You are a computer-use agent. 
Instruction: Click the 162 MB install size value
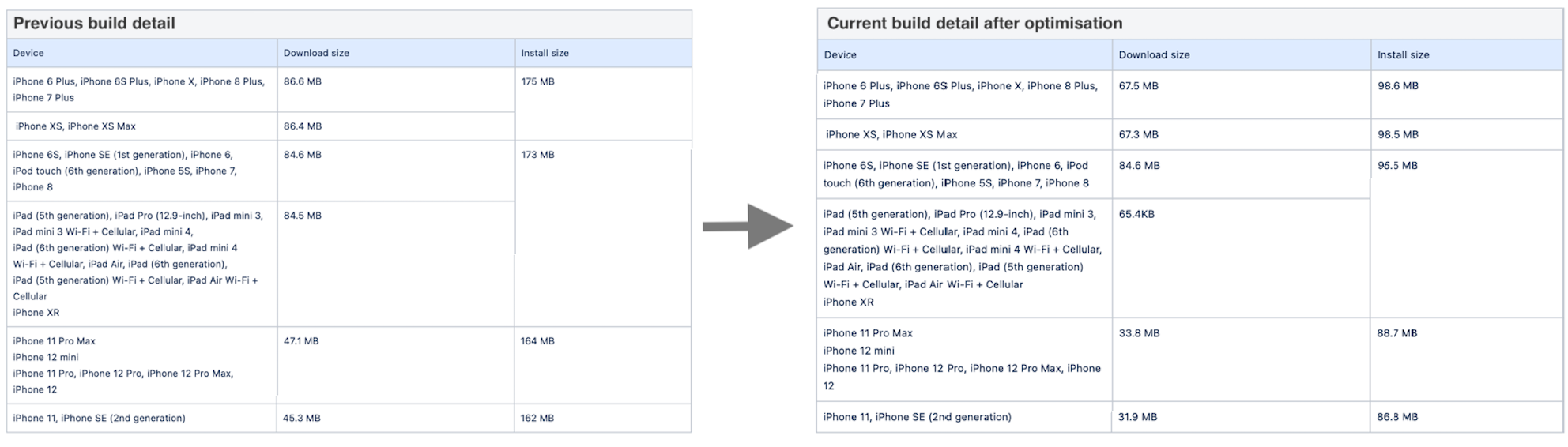[x=537, y=418]
